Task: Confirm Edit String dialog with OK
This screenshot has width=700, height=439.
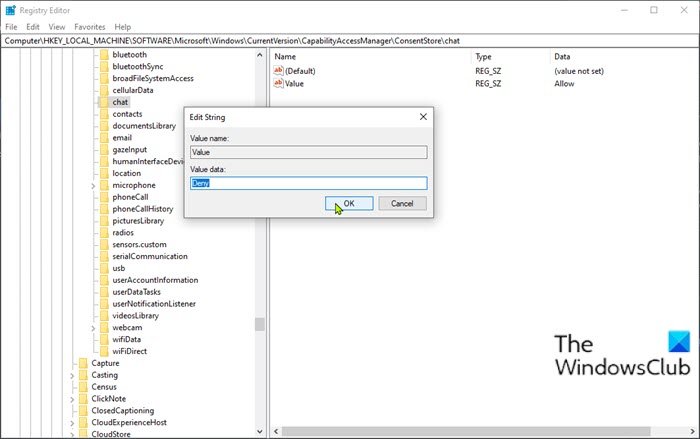Action: (349, 204)
